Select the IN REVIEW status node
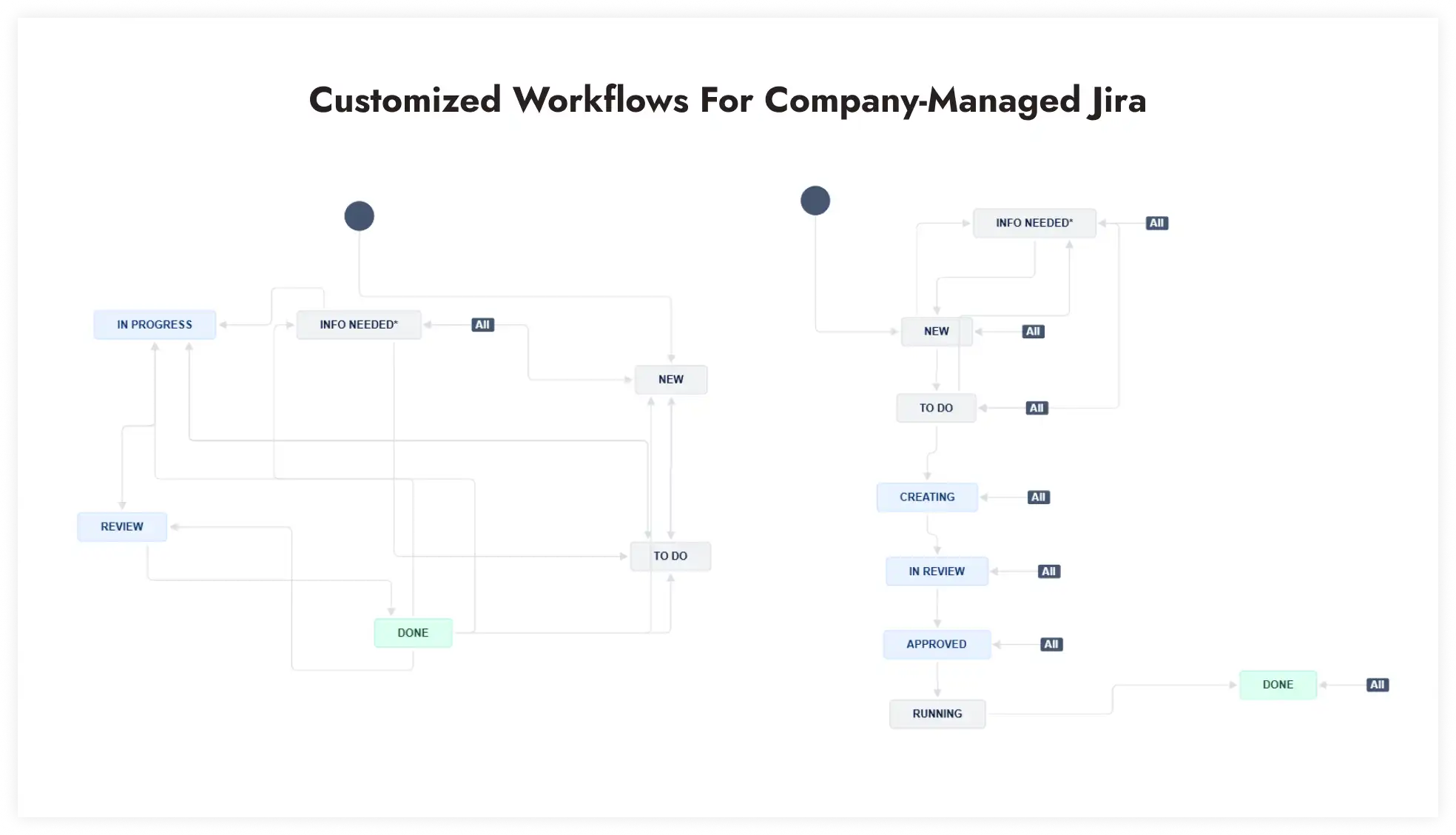The width and height of the screenshot is (1456, 835). (937, 571)
